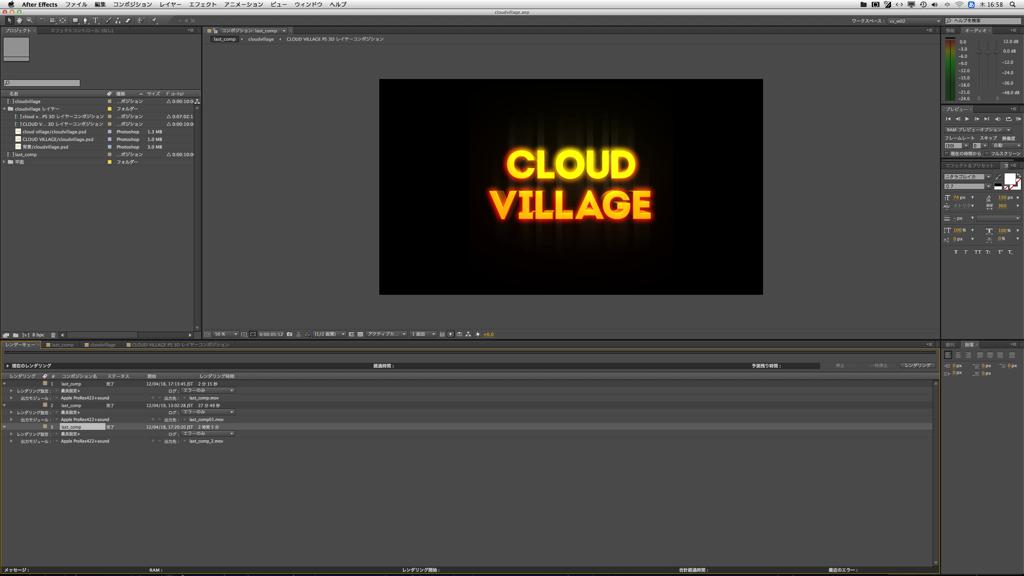Select the Hand tool
Screen dimensions: 1024x576
pyautogui.click(x=20, y=20)
